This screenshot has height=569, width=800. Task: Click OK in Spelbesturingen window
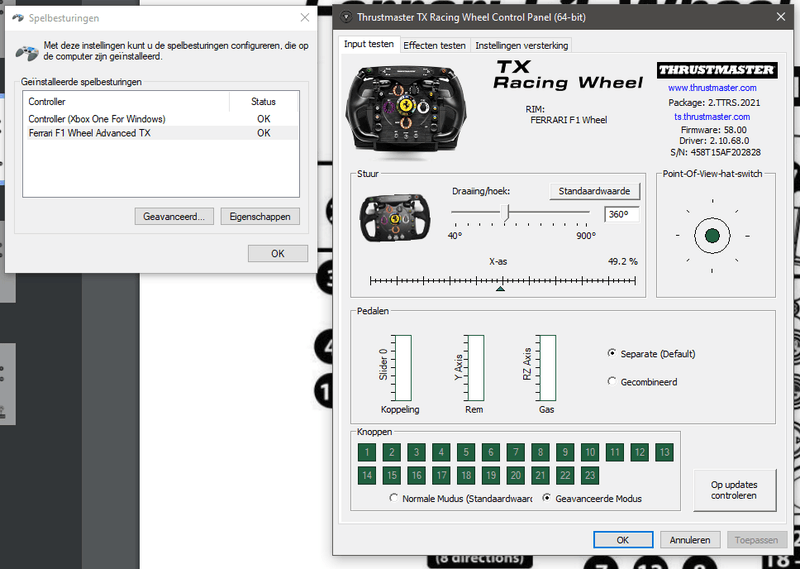(278, 254)
